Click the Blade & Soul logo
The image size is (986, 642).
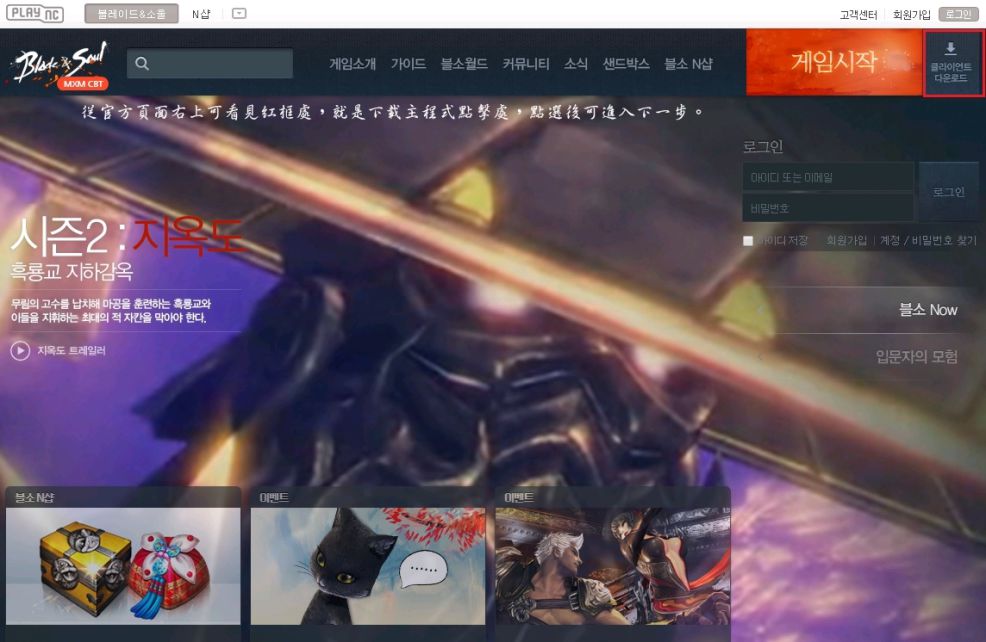pyautogui.click(x=61, y=65)
